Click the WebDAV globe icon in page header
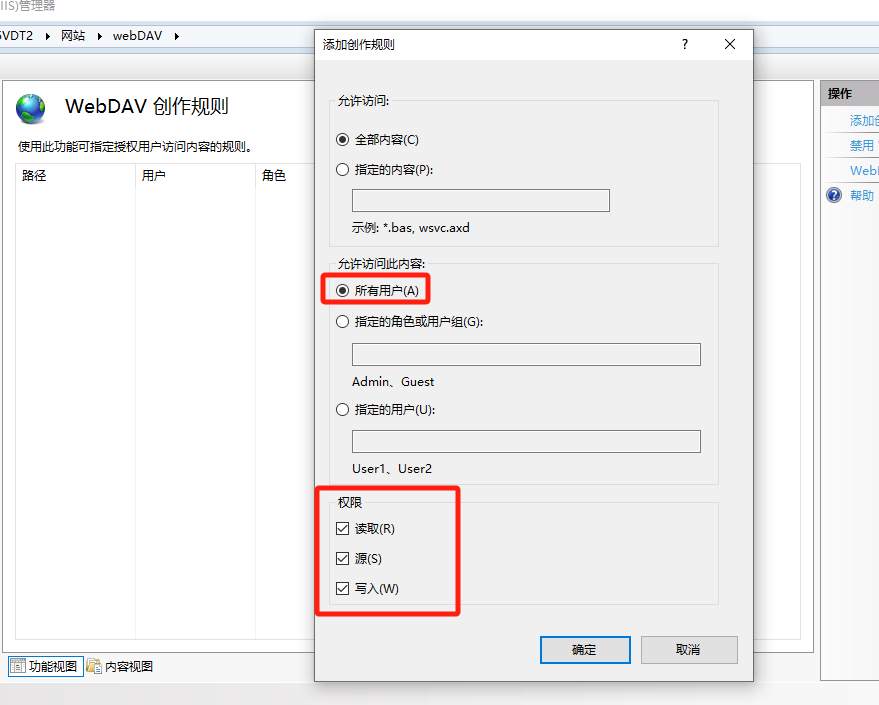The image size is (879, 705). 31,108
